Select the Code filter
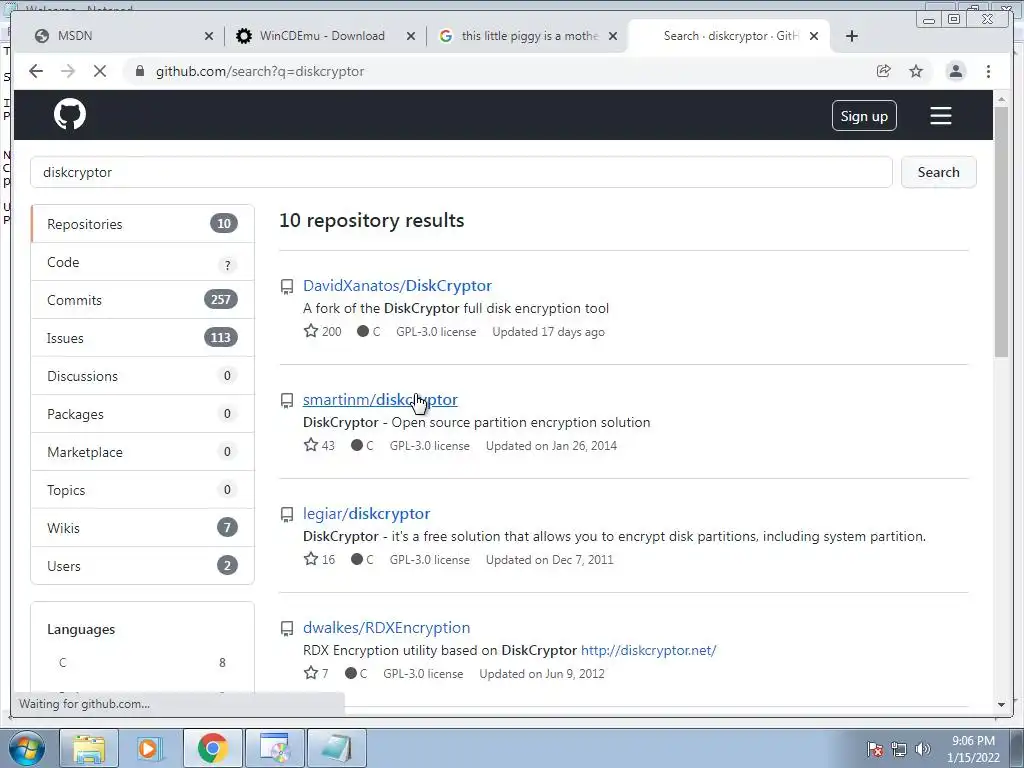This screenshot has height=768, width=1024. (x=142, y=262)
